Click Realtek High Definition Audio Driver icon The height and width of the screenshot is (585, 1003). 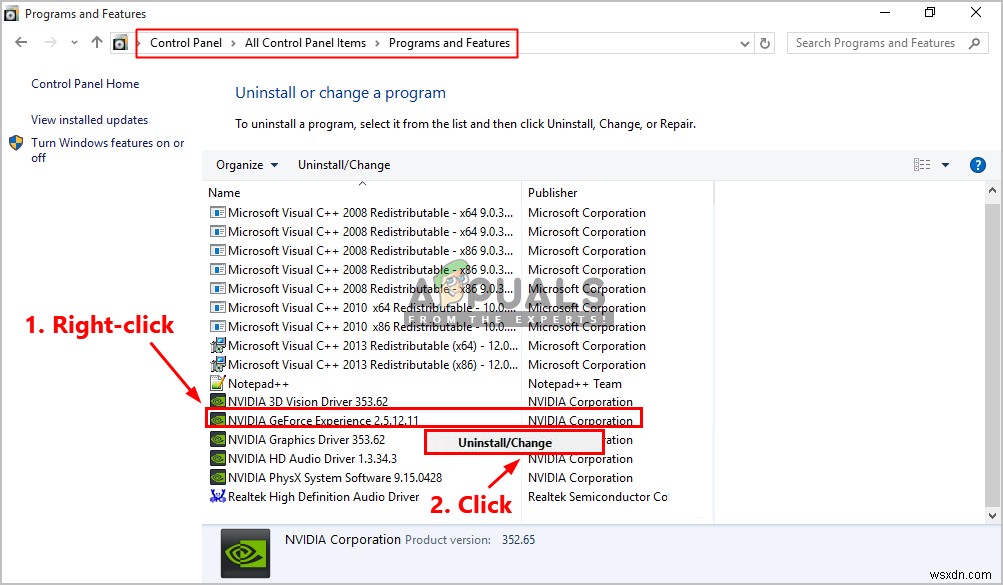click(217, 496)
